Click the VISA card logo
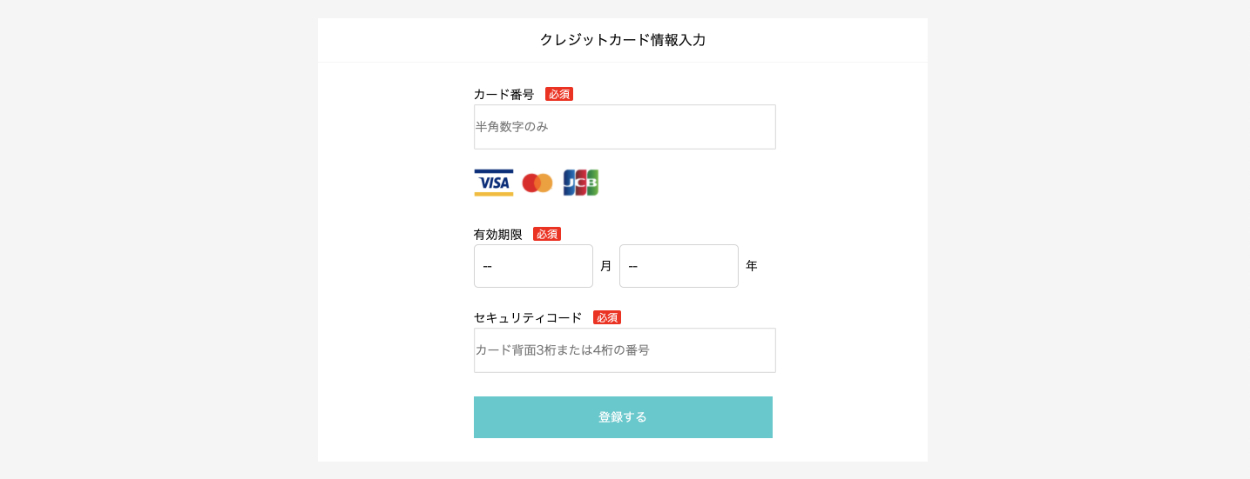The image size is (1250, 479). coord(493,183)
